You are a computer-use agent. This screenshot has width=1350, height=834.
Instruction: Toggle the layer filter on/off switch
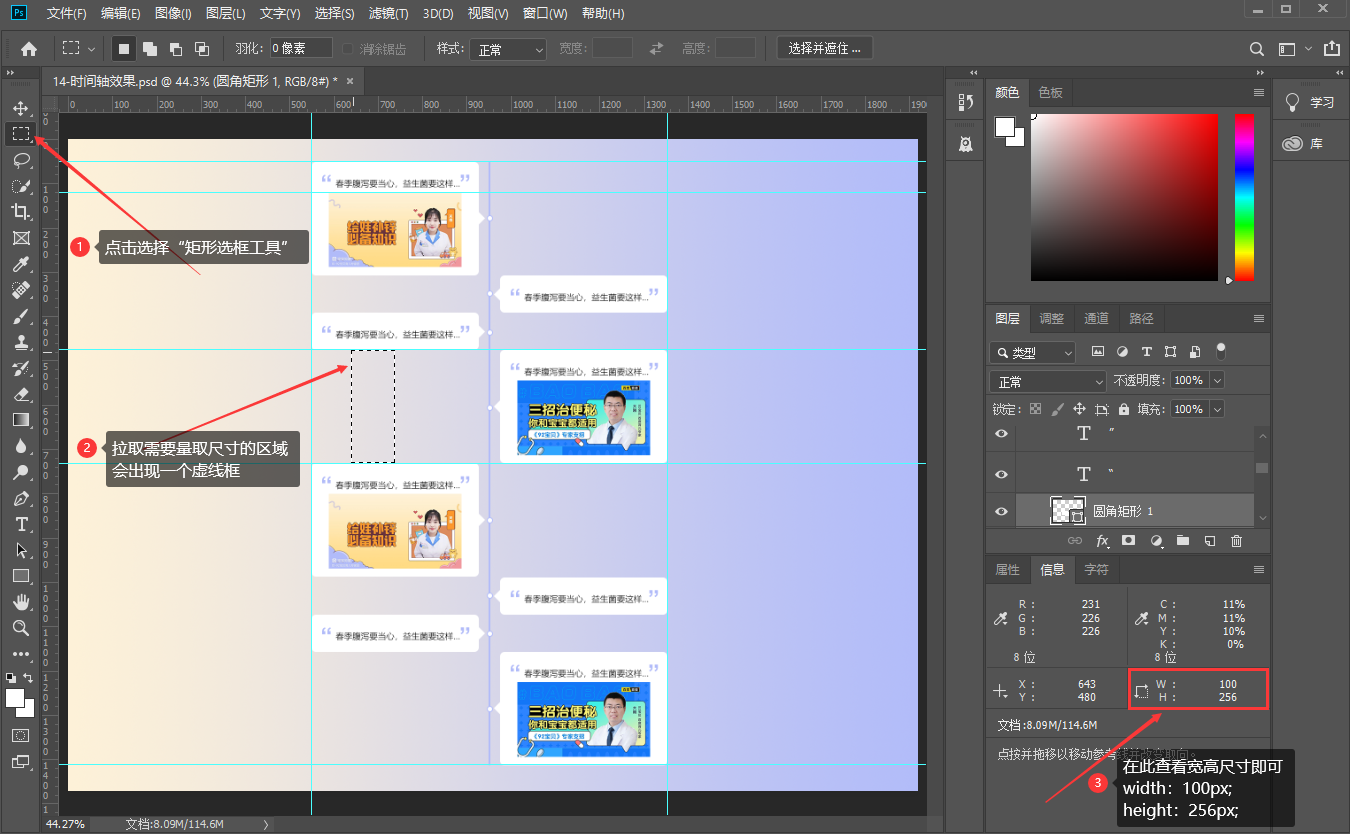[x=1220, y=351]
